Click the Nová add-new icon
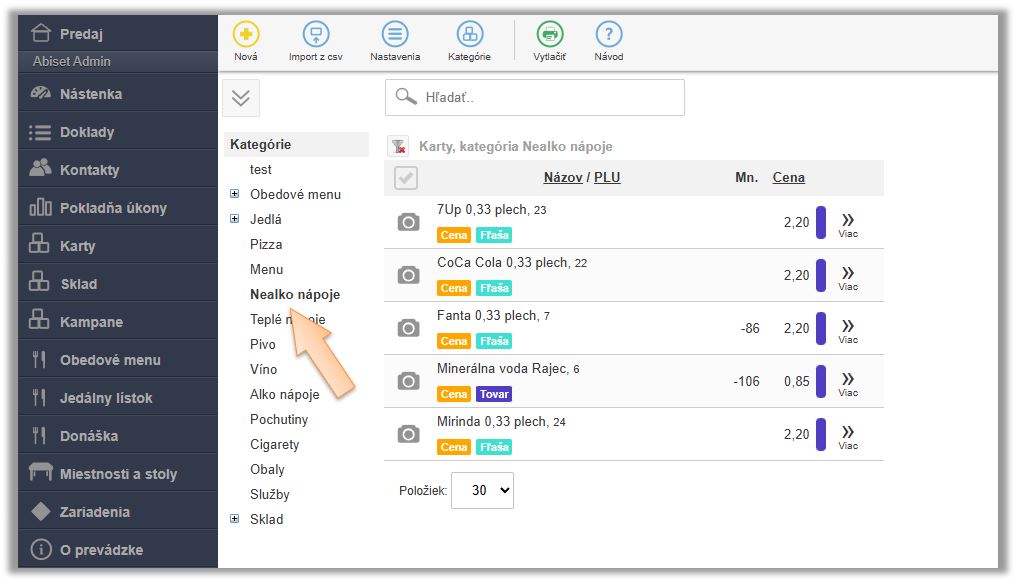This screenshot has height=582, width=1015. click(x=245, y=35)
